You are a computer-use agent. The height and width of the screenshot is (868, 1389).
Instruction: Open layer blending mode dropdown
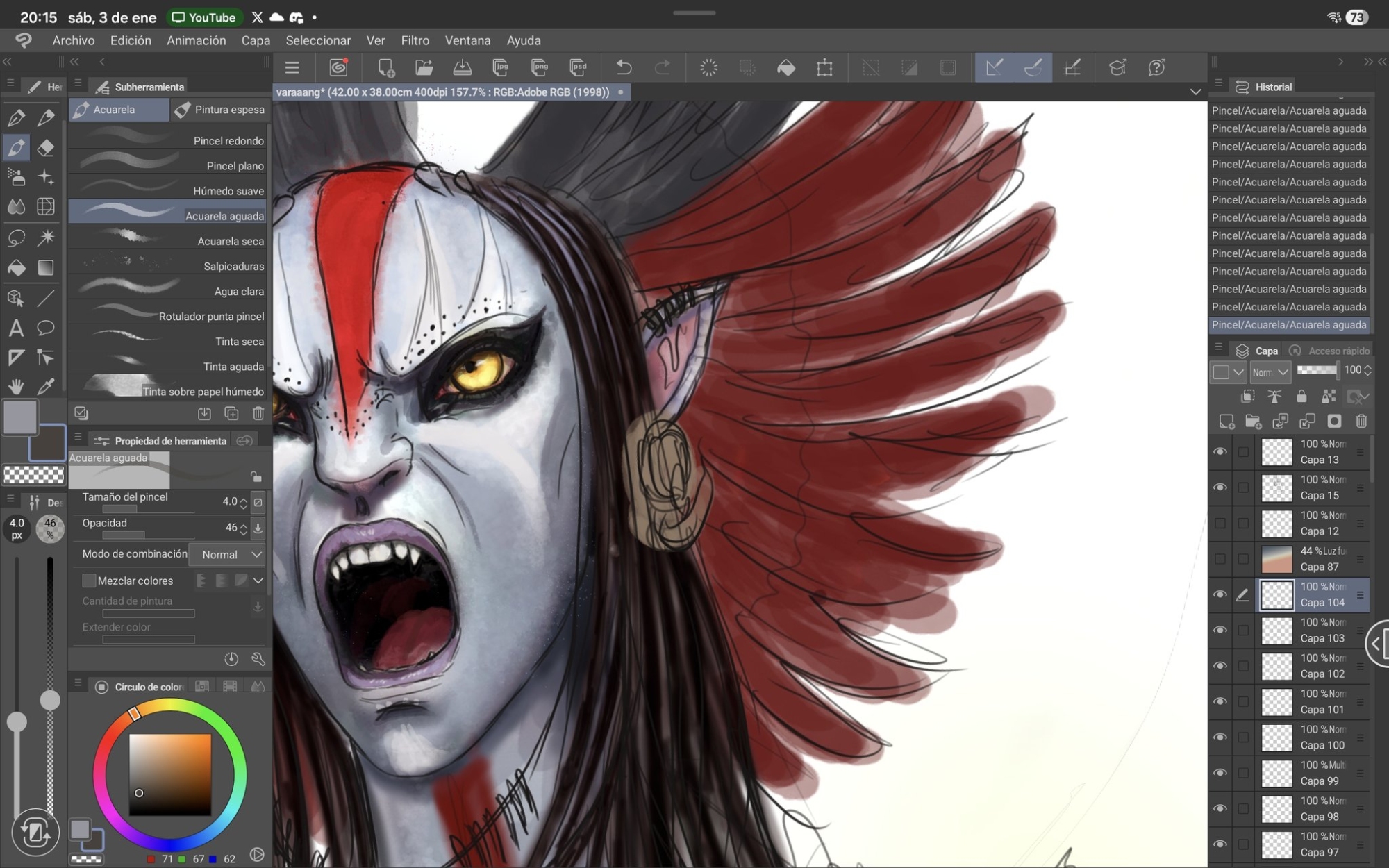click(x=1270, y=372)
